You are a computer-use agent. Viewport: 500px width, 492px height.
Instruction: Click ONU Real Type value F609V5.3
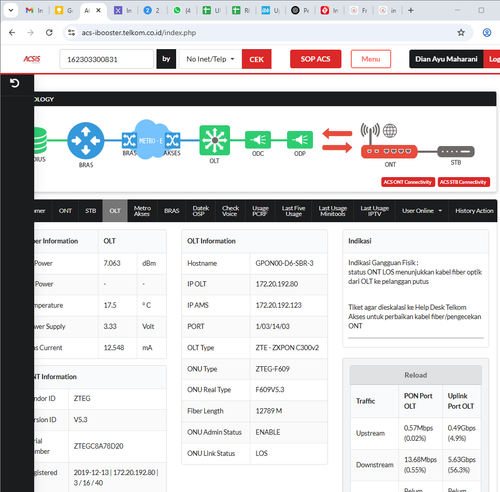(270, 390)
